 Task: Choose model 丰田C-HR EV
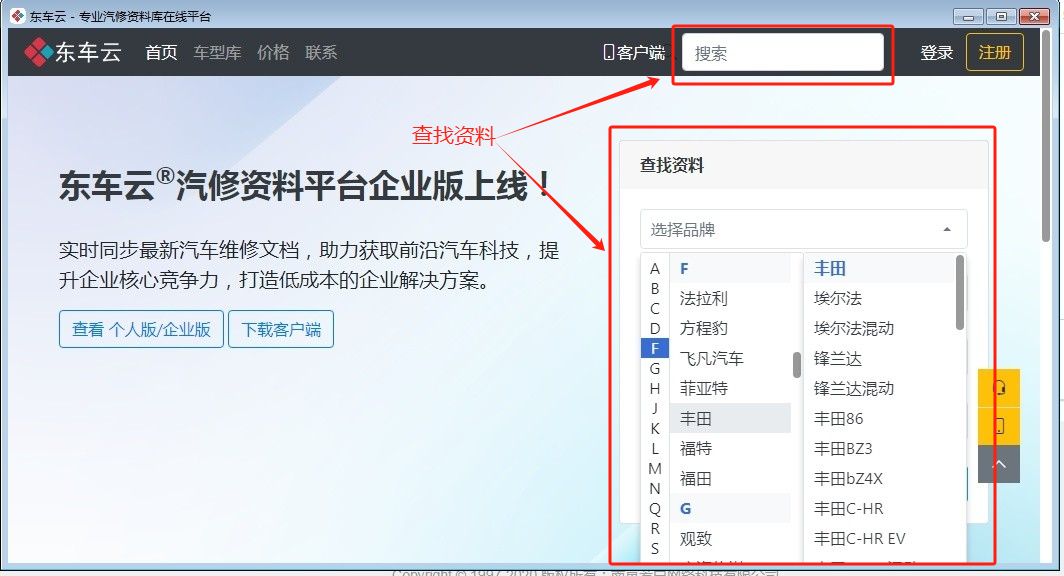coord(879,539)
